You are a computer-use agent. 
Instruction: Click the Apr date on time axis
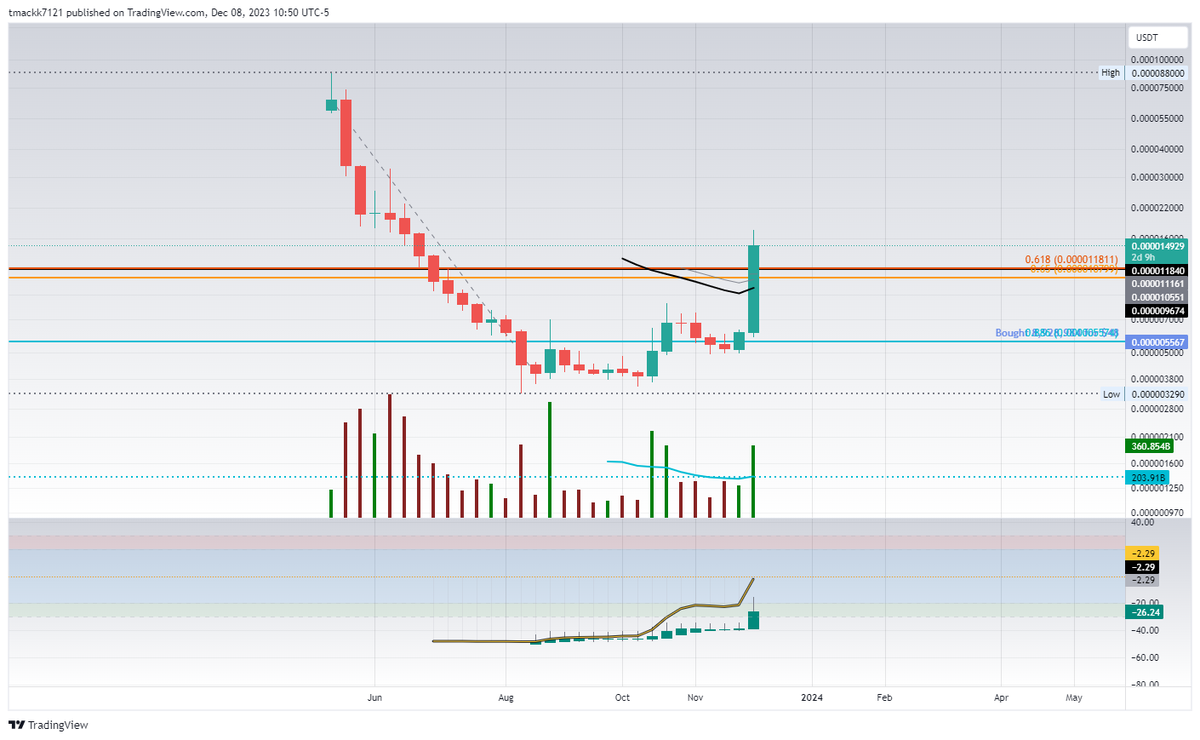1002,697
